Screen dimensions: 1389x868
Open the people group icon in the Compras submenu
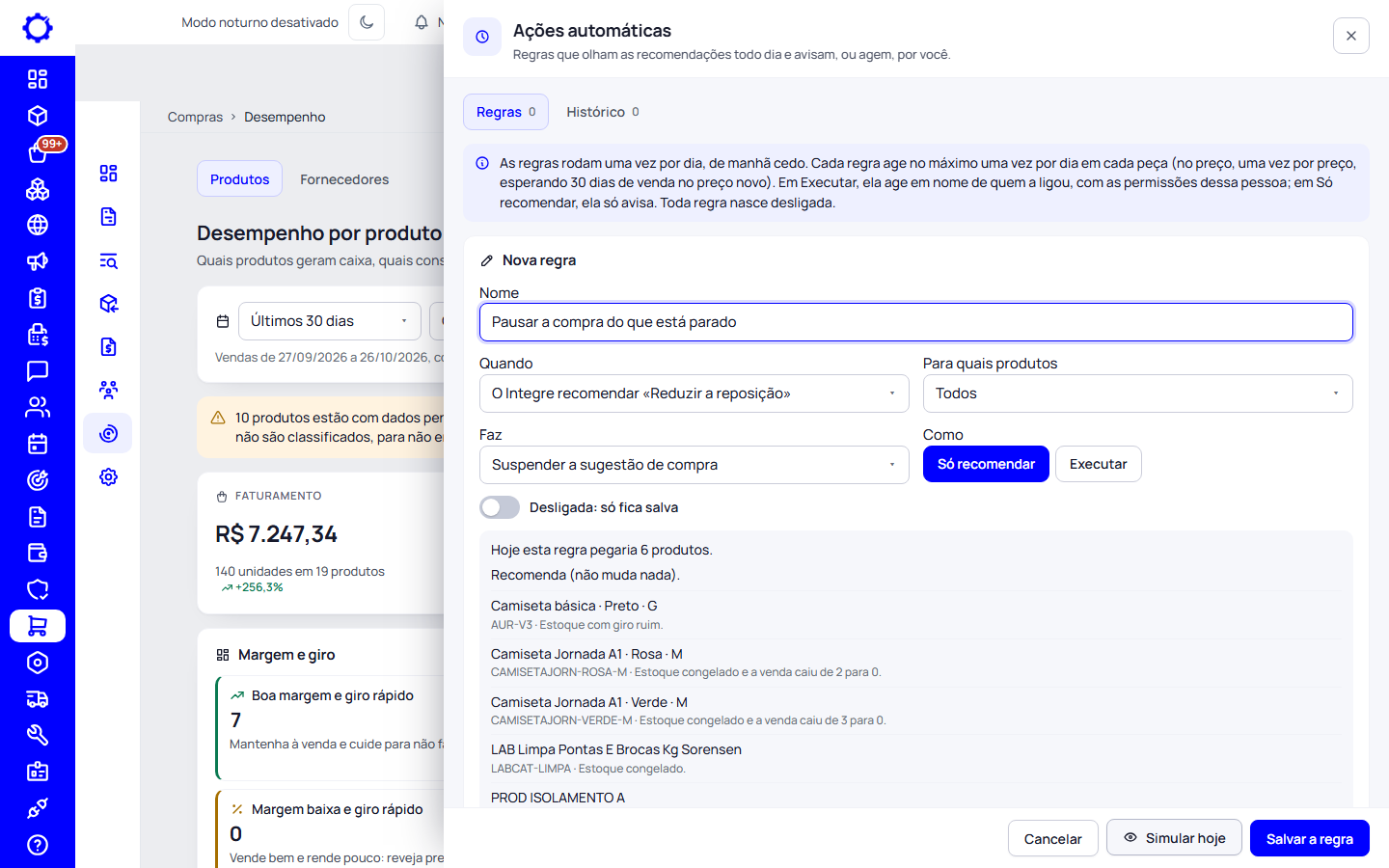(x=108, y=390)
